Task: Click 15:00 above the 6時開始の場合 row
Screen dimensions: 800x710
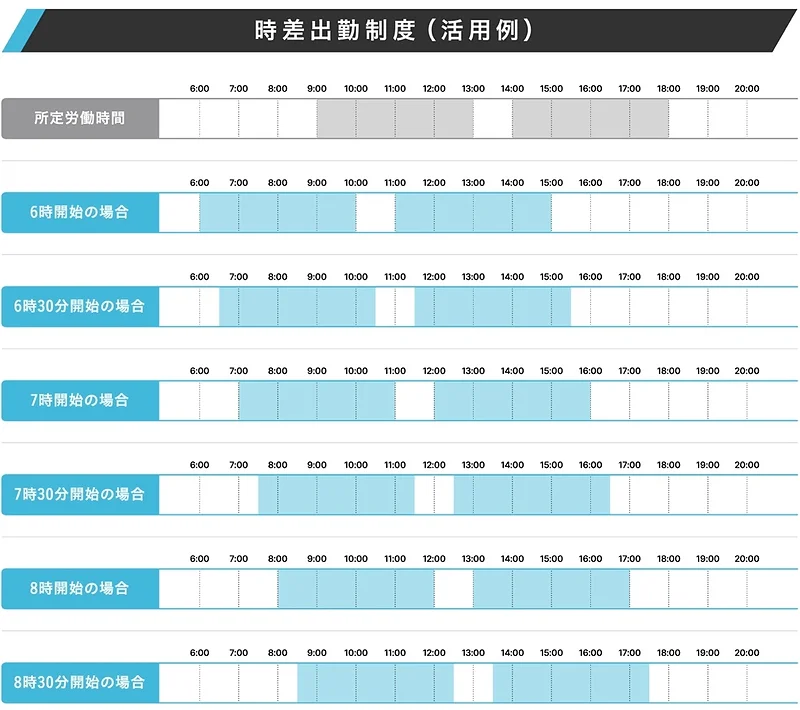Action: coord(552,183)
